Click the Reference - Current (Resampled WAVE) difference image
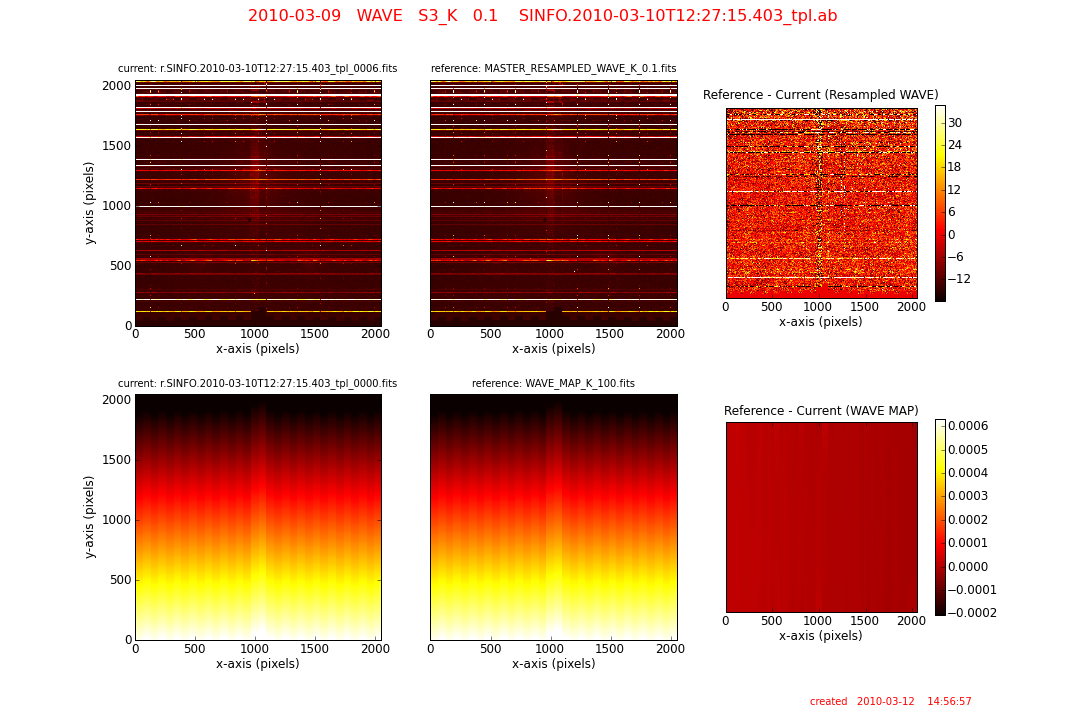Image resolution: width=1080 pixels, height=720 pixels. (821, 203)
